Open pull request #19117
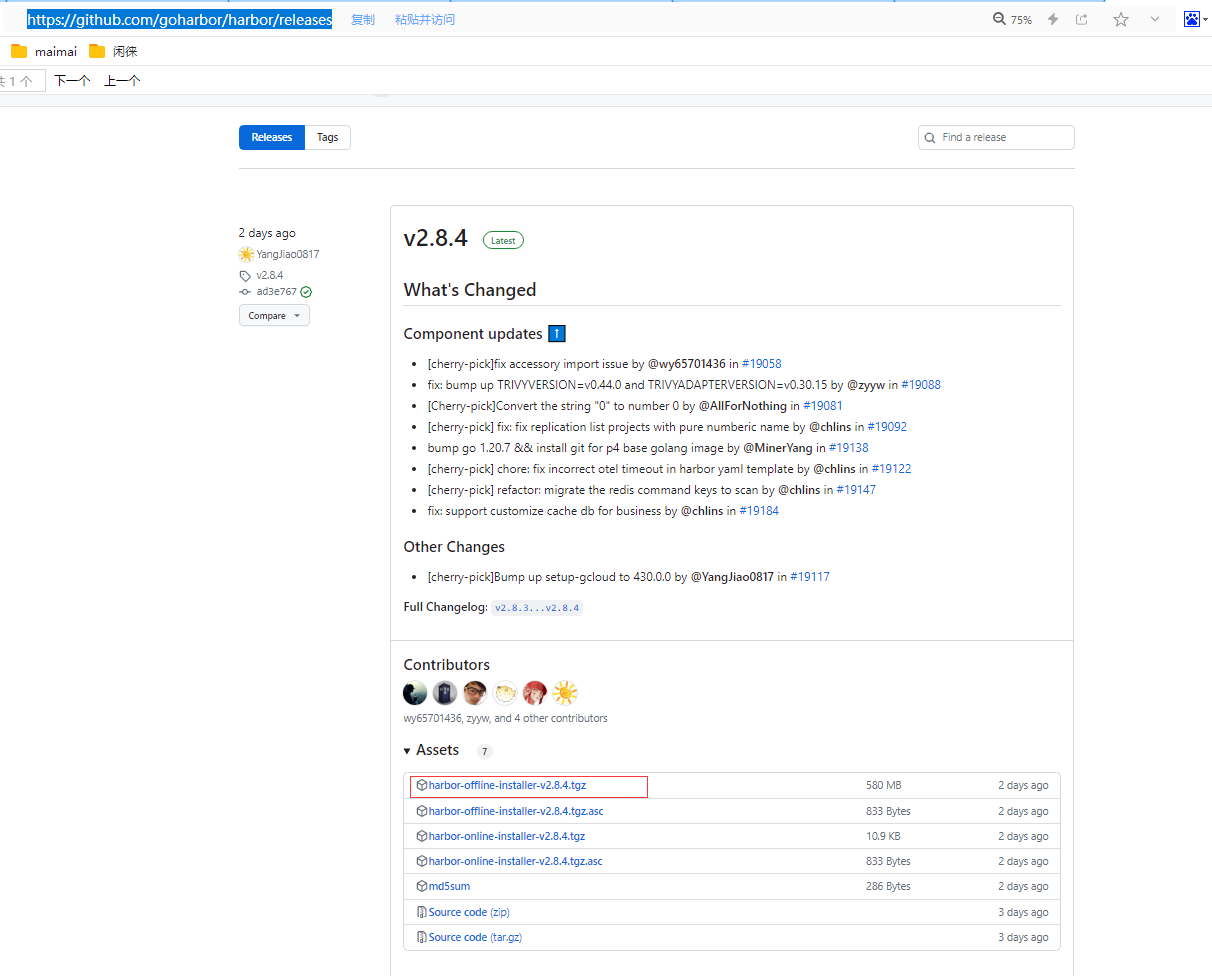 click(810, 577)
